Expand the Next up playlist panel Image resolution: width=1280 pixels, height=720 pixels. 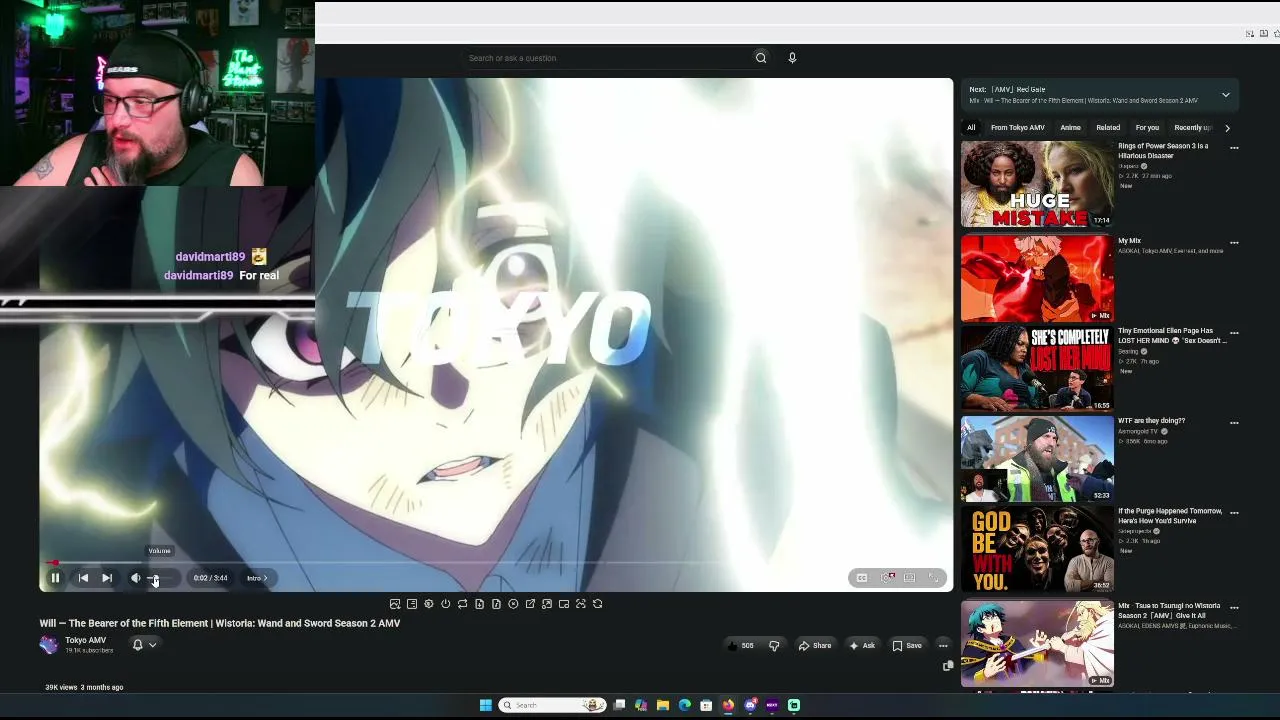point(1225,95)
